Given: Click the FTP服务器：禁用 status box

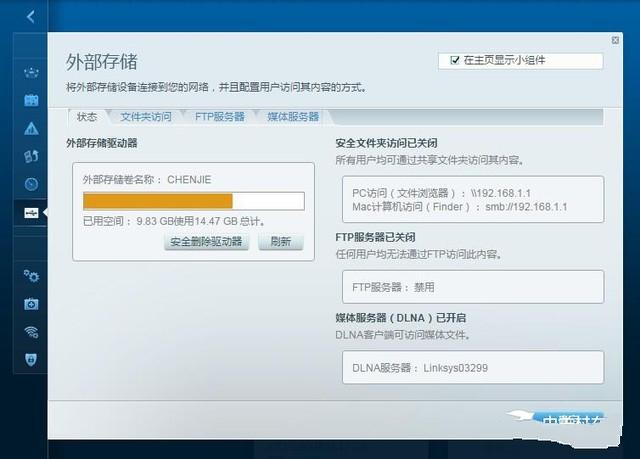Looking at the screenshot, I should tap(473, 287).
